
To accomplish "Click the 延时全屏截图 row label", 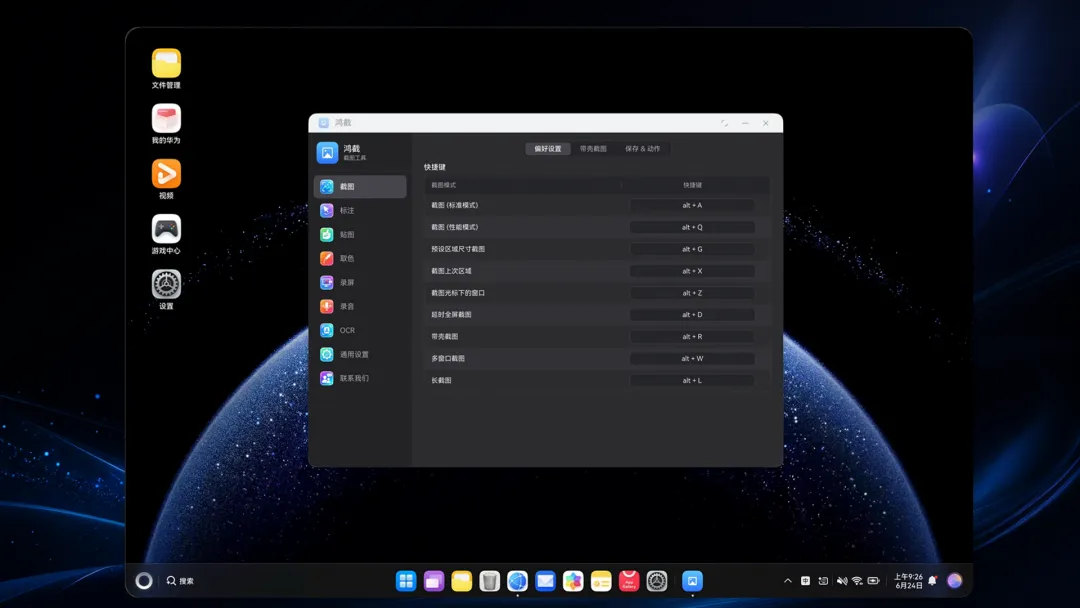I will point(451,315).
